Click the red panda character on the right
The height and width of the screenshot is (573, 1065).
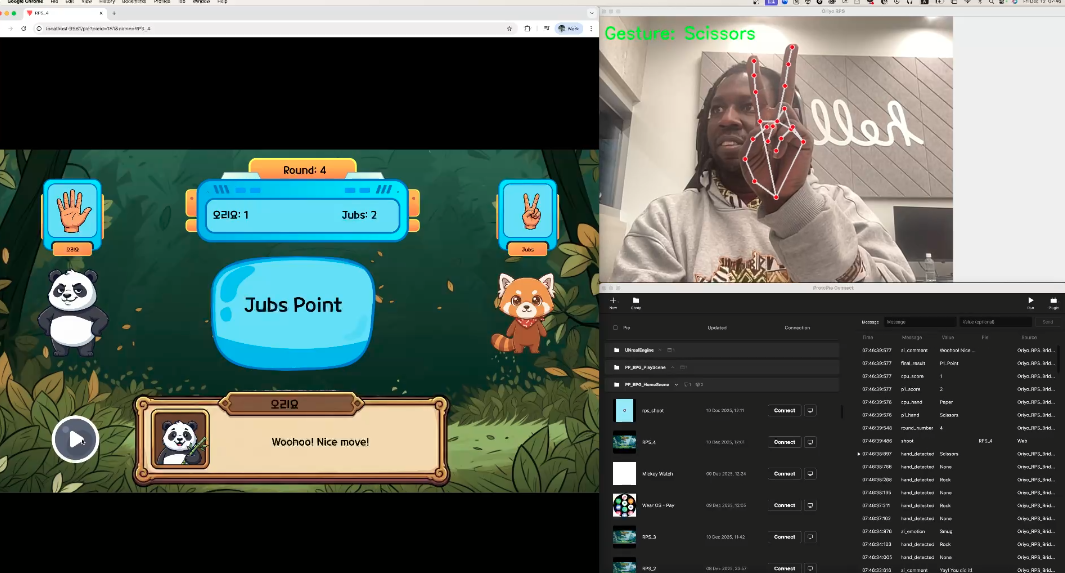point(523,312)
